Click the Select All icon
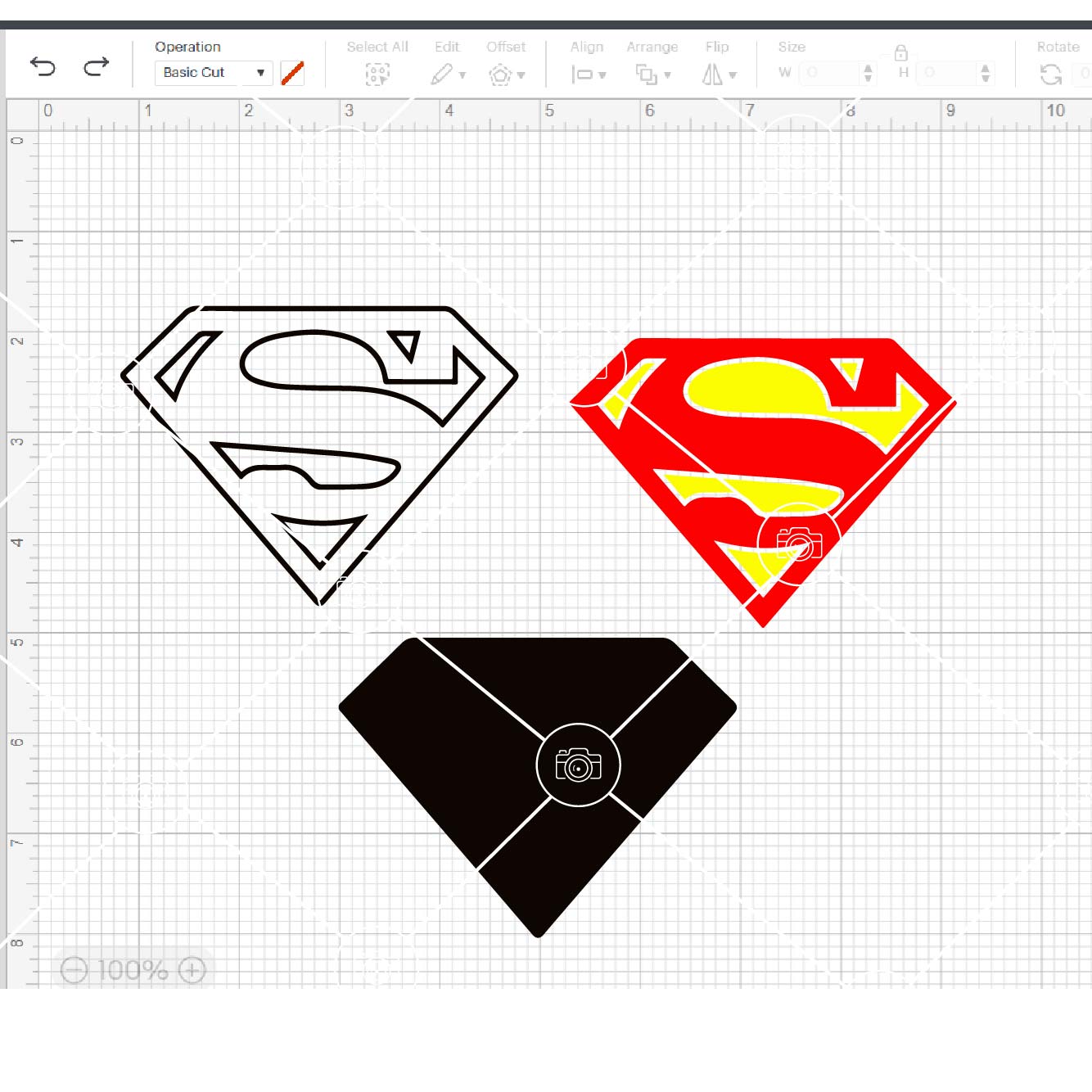1092x1092 pixels. (377, 74)
